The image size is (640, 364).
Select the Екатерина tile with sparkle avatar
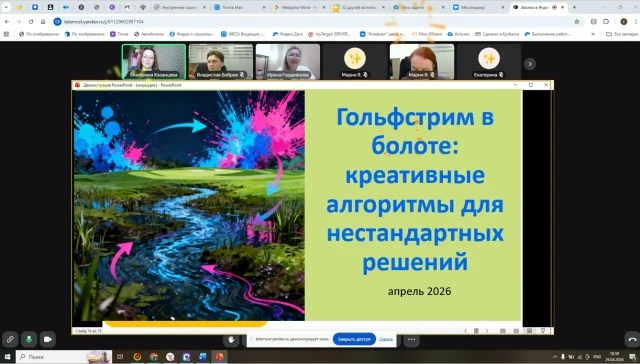(489, 62)
